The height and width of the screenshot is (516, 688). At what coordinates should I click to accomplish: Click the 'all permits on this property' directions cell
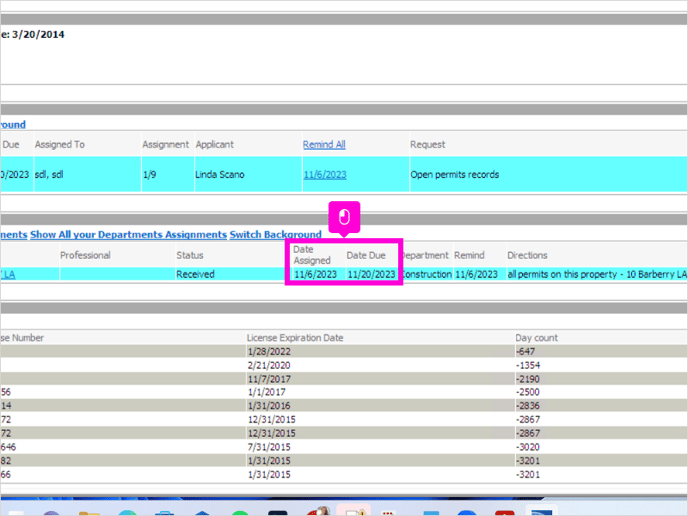click(x=597, y=275)
